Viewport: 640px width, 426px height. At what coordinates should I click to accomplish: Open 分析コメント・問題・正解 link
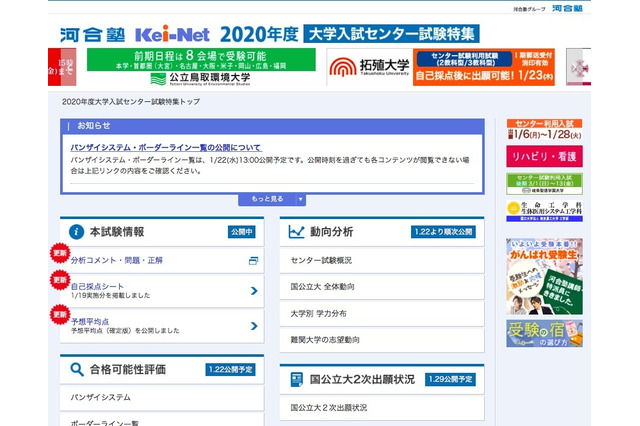coord(117,260)
